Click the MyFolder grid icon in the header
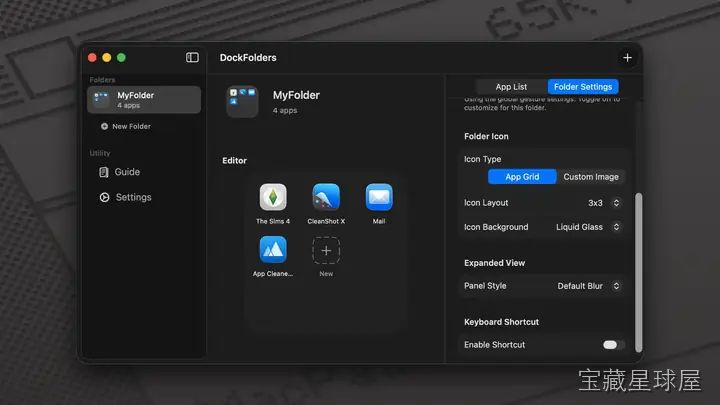 coord(242,101)
